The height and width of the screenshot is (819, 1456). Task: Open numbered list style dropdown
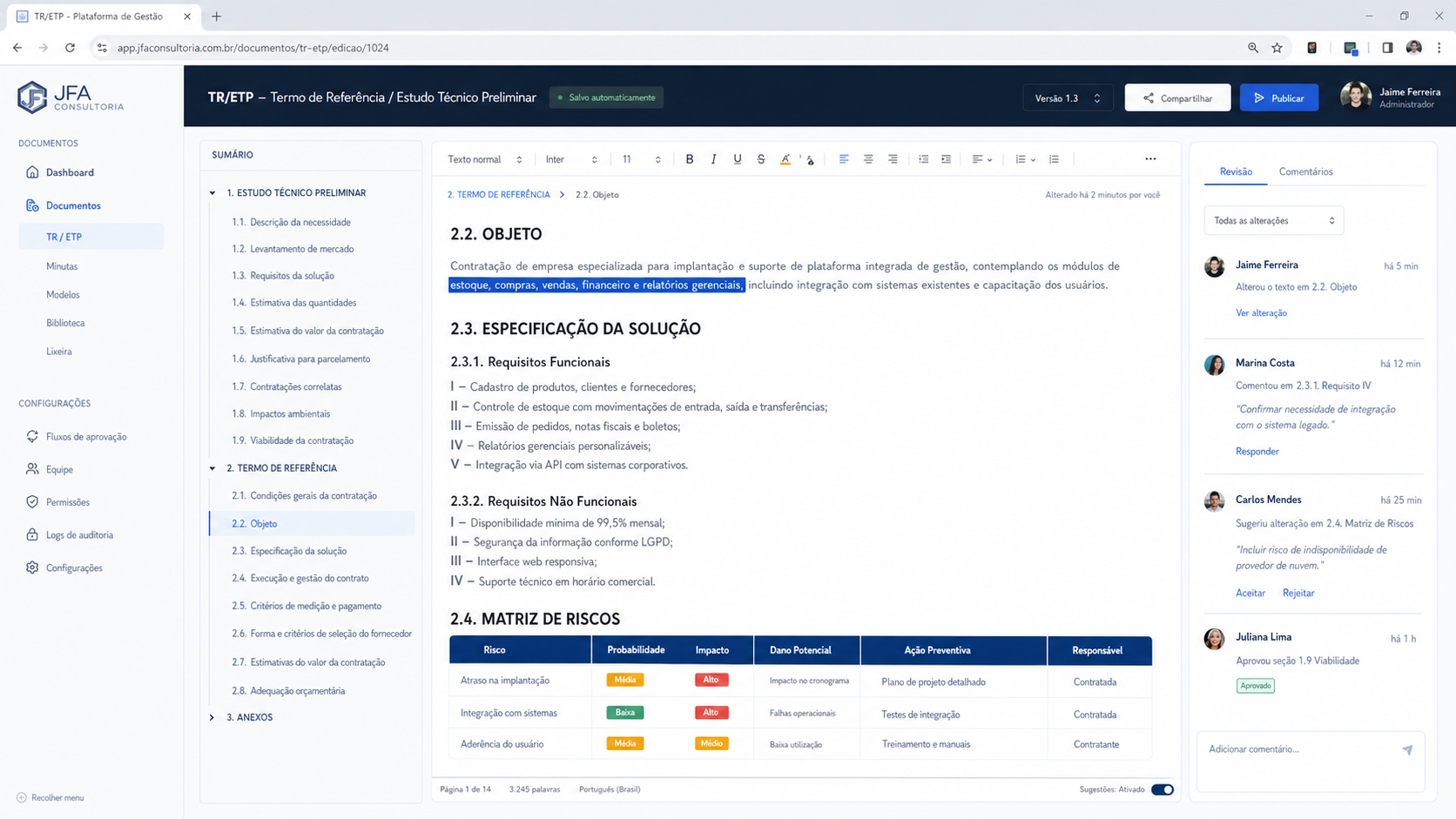point(1025,159)
